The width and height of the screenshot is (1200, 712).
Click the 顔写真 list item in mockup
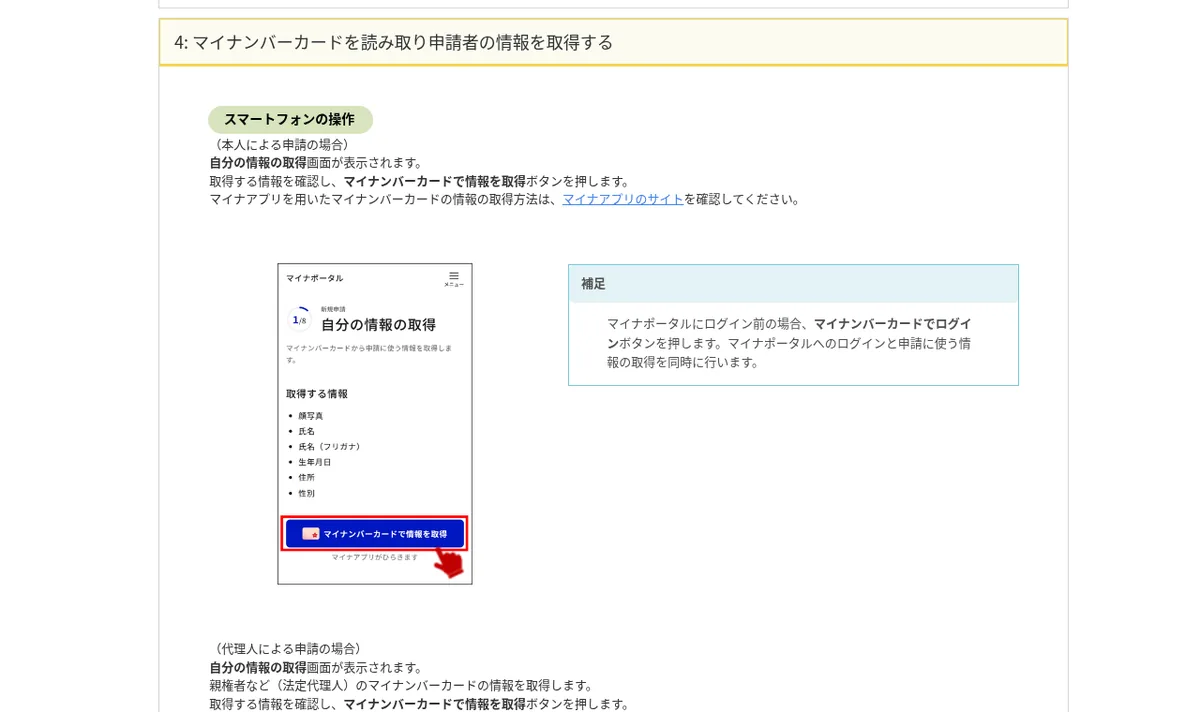tap(311, 416)
